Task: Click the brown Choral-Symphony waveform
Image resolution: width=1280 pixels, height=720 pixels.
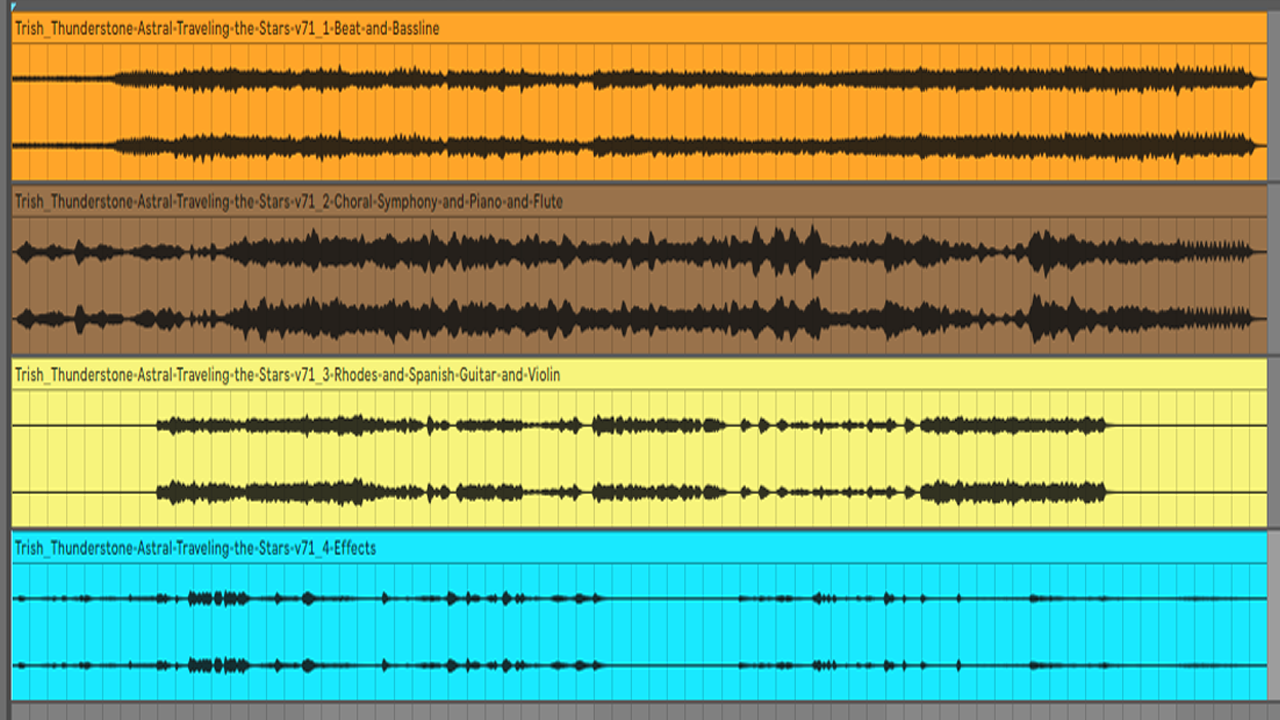Action: coord(640,285)
